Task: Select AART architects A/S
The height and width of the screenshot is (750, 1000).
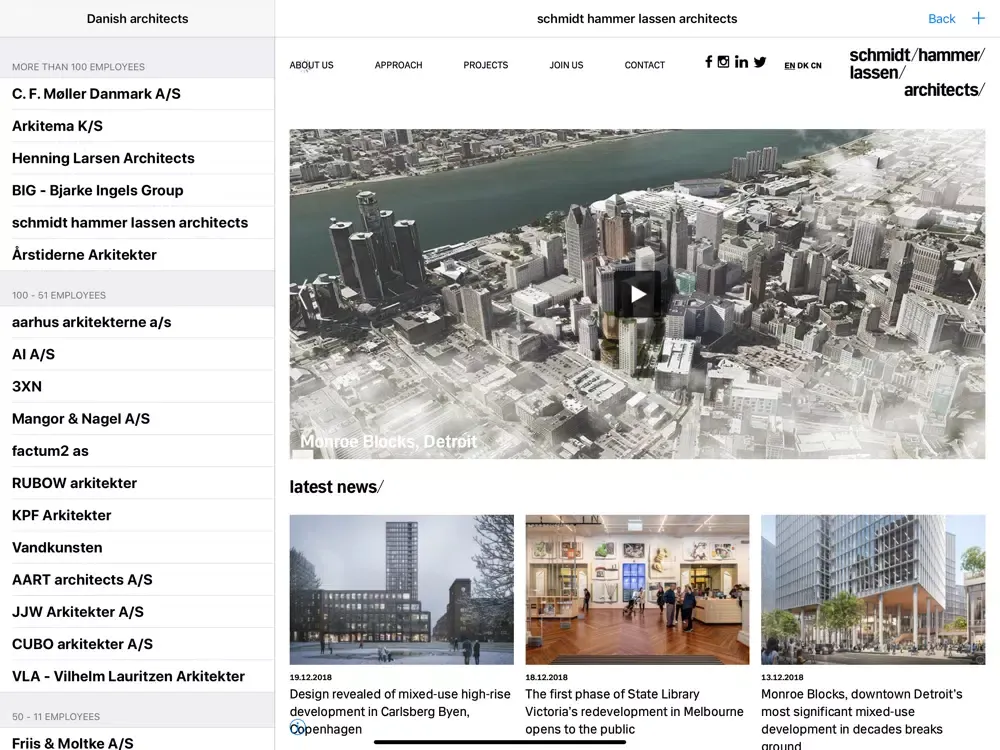Action: (x=137, y=580)
